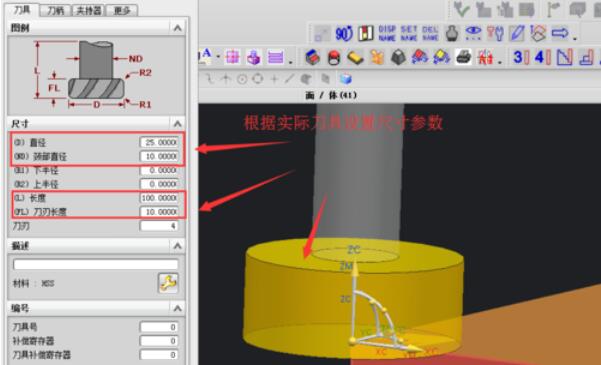Screen dimensions: 601x365
Task: Click the (FL) 刀刃长度 value field
Action: (x=159, y=212)
